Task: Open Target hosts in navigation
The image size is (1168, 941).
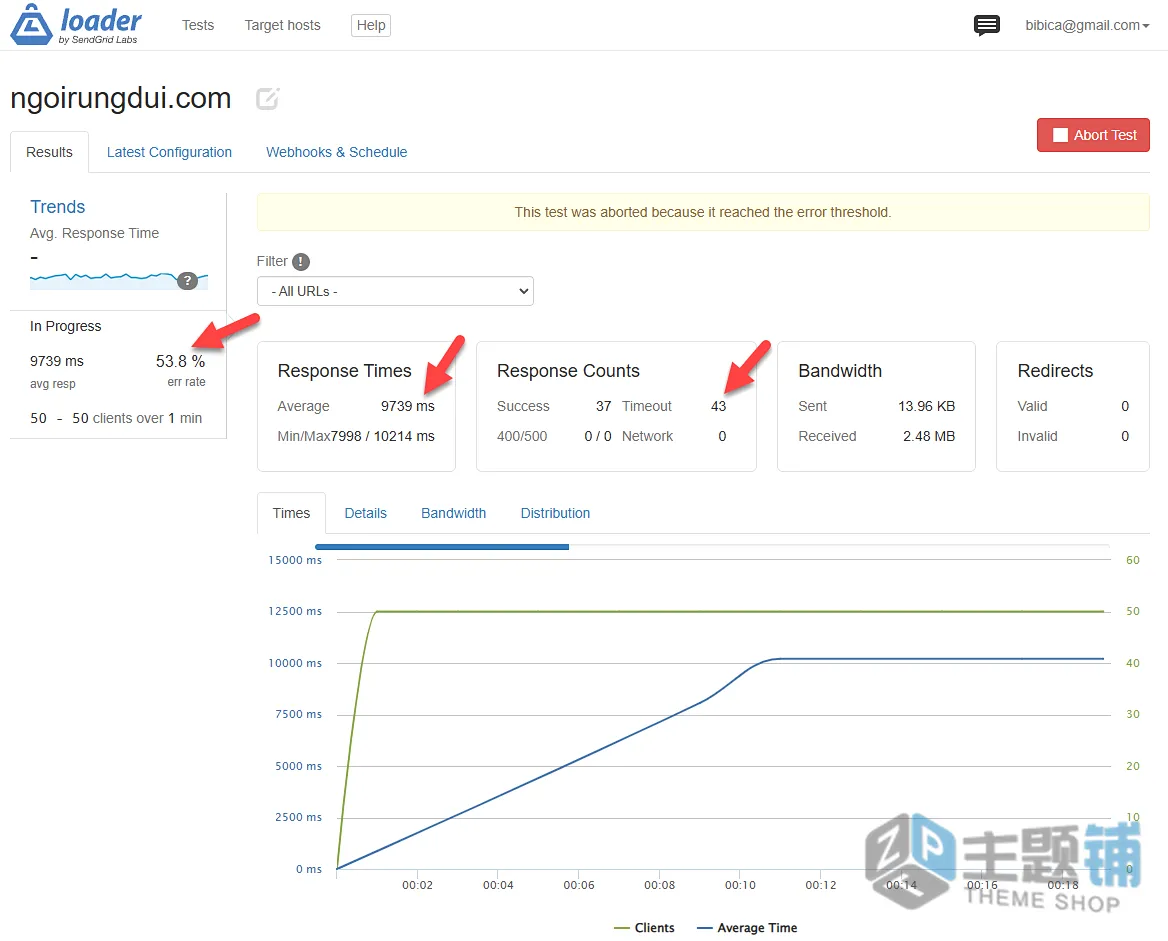Action: pos(282,25)
